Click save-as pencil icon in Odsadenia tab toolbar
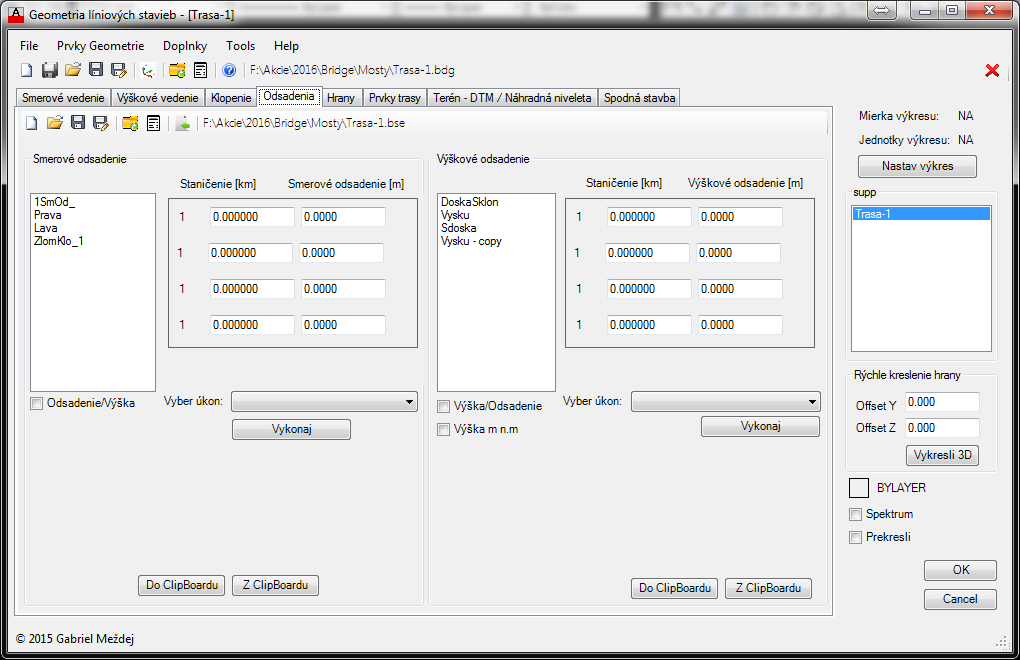This screenshot has height=660, width=1020. [x=100, y=123]
